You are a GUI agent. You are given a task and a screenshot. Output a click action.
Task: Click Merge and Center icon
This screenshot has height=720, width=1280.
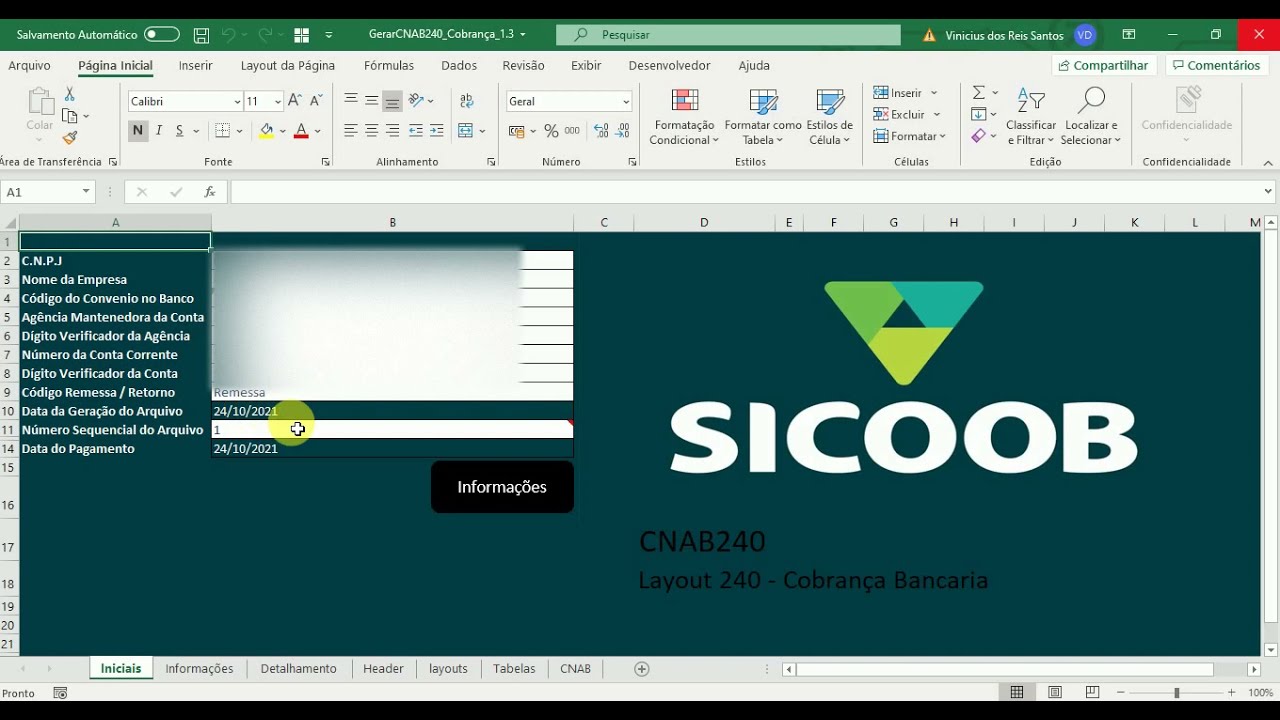465,131
